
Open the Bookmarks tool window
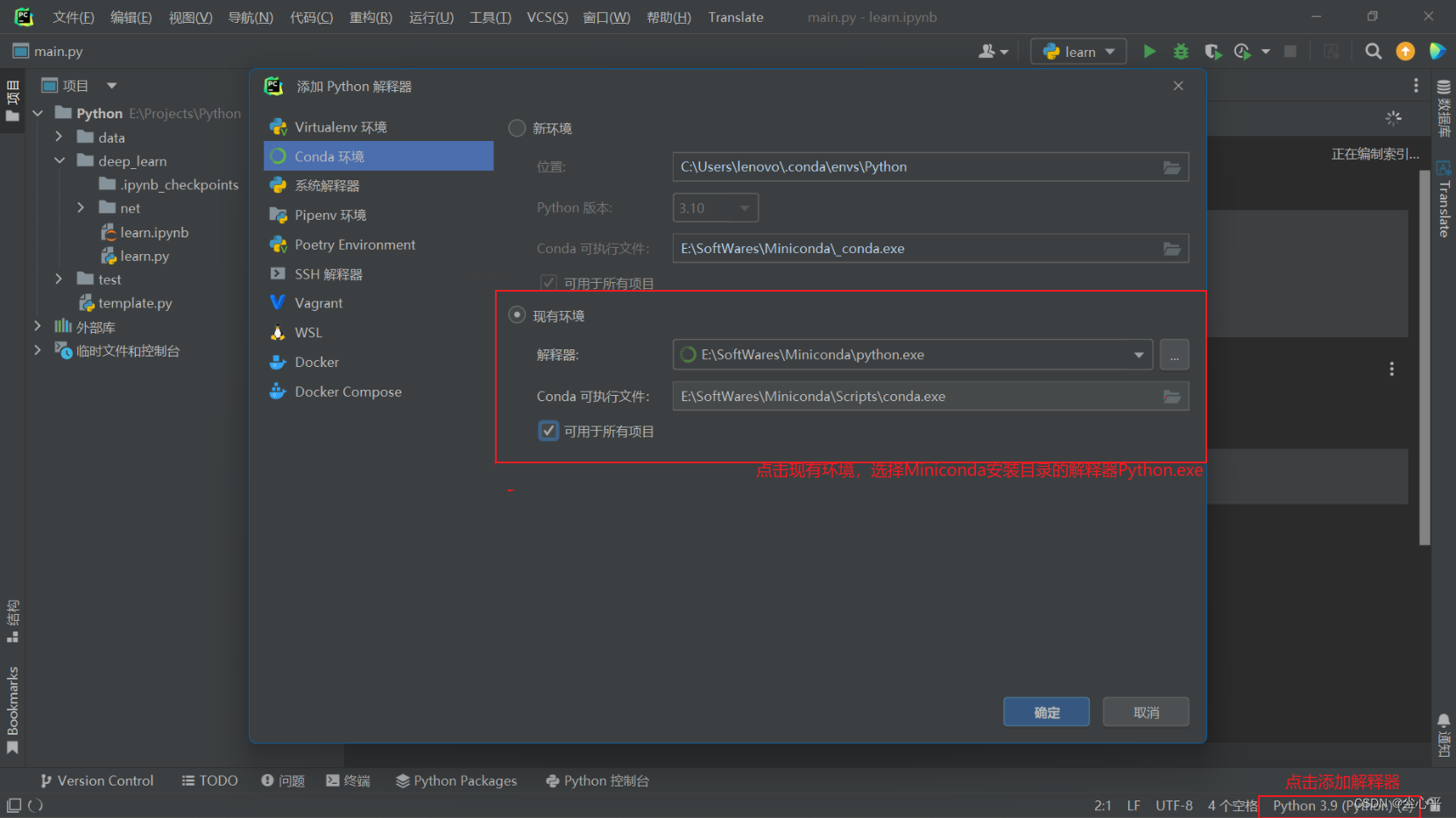[12, 709]
